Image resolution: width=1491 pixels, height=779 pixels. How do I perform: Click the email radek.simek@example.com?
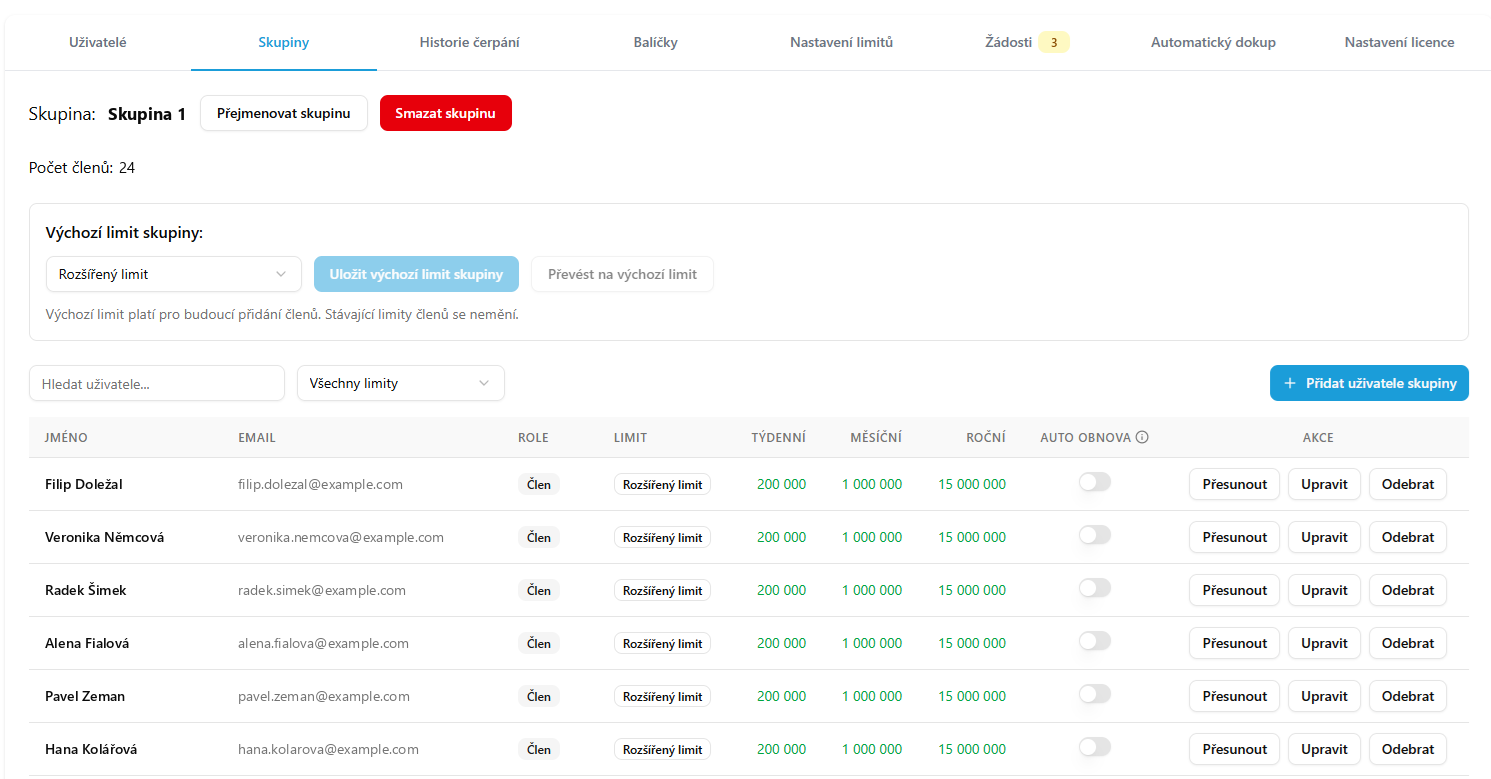322,590
